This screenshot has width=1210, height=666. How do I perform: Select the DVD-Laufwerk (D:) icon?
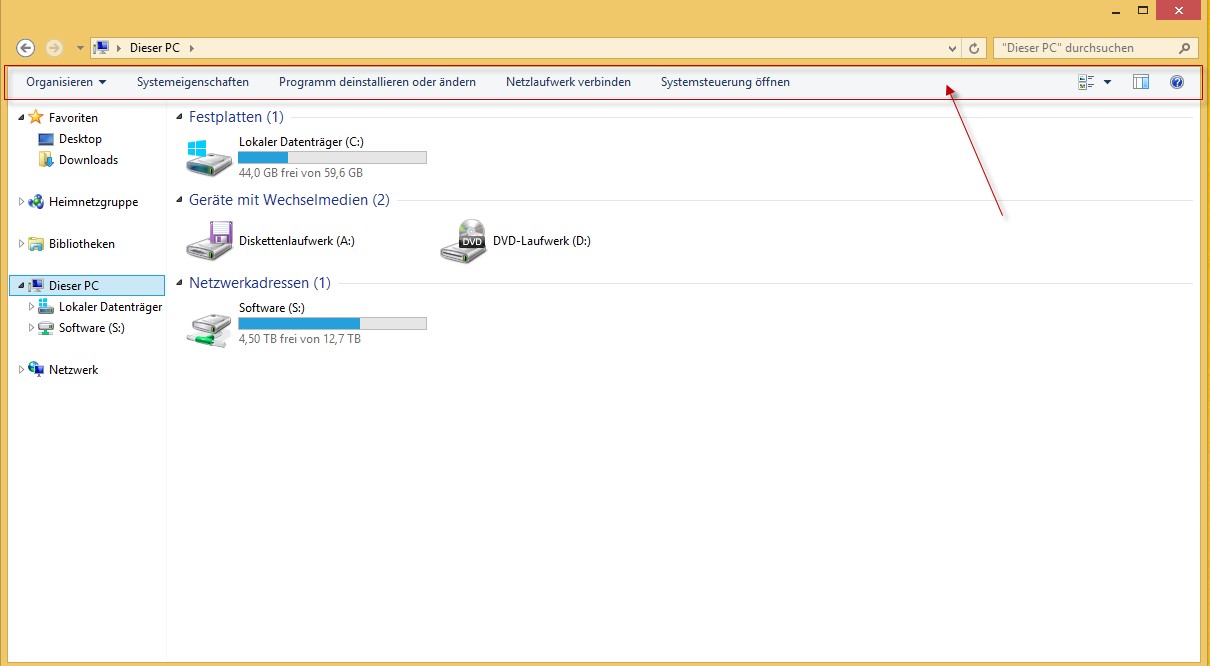pos(464,241)
